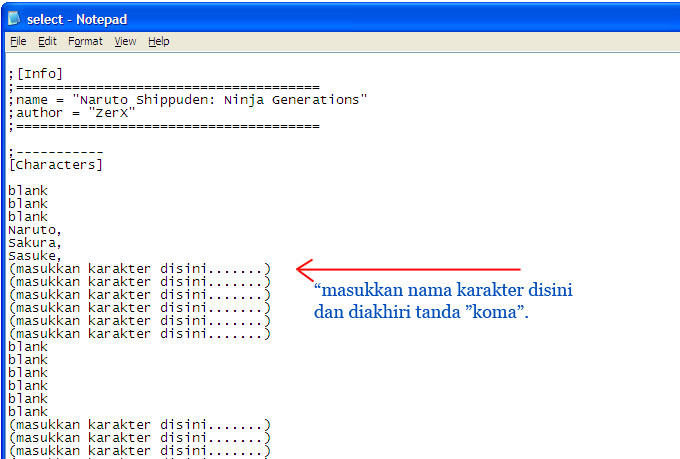Image resolution: width=680 pixels, height=459 pixels.
Task: Open the Format menu
Action: [x=85, y=42]
